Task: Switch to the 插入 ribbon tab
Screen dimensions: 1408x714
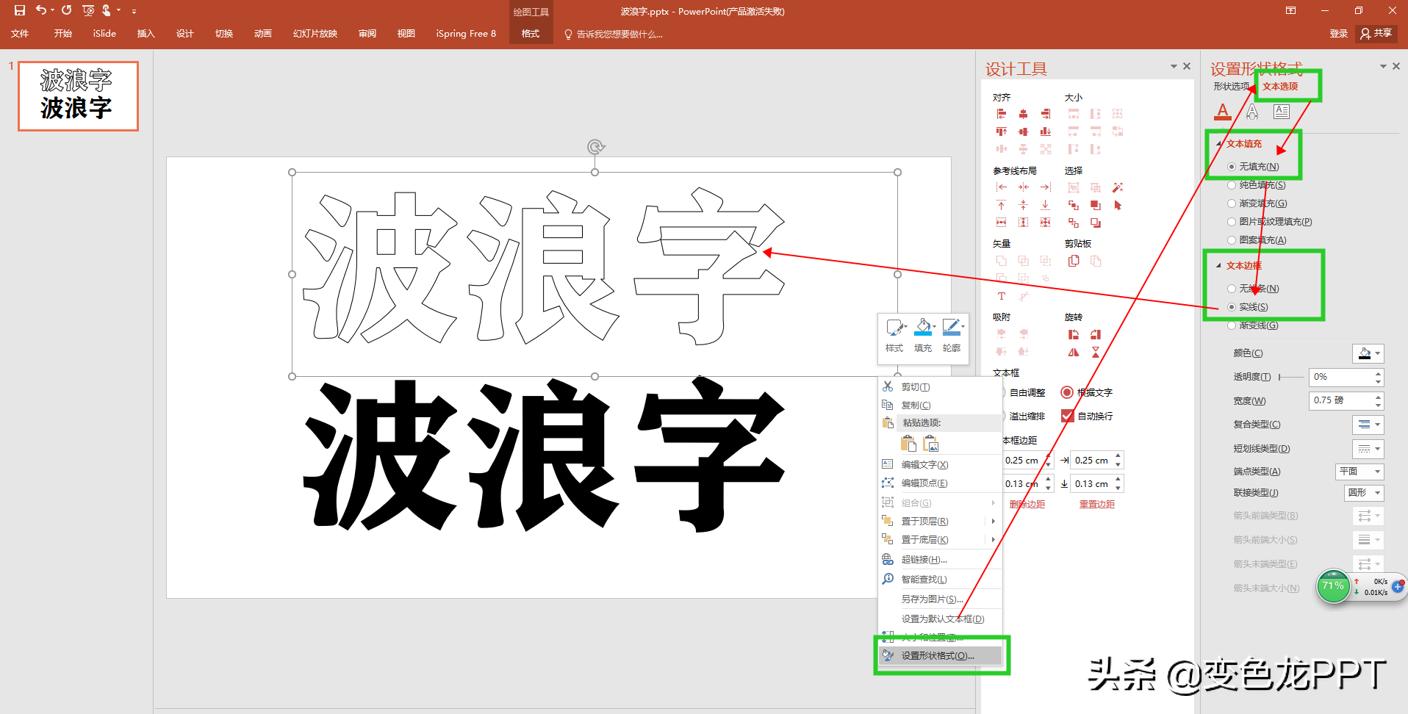Action: coord(144,33)
